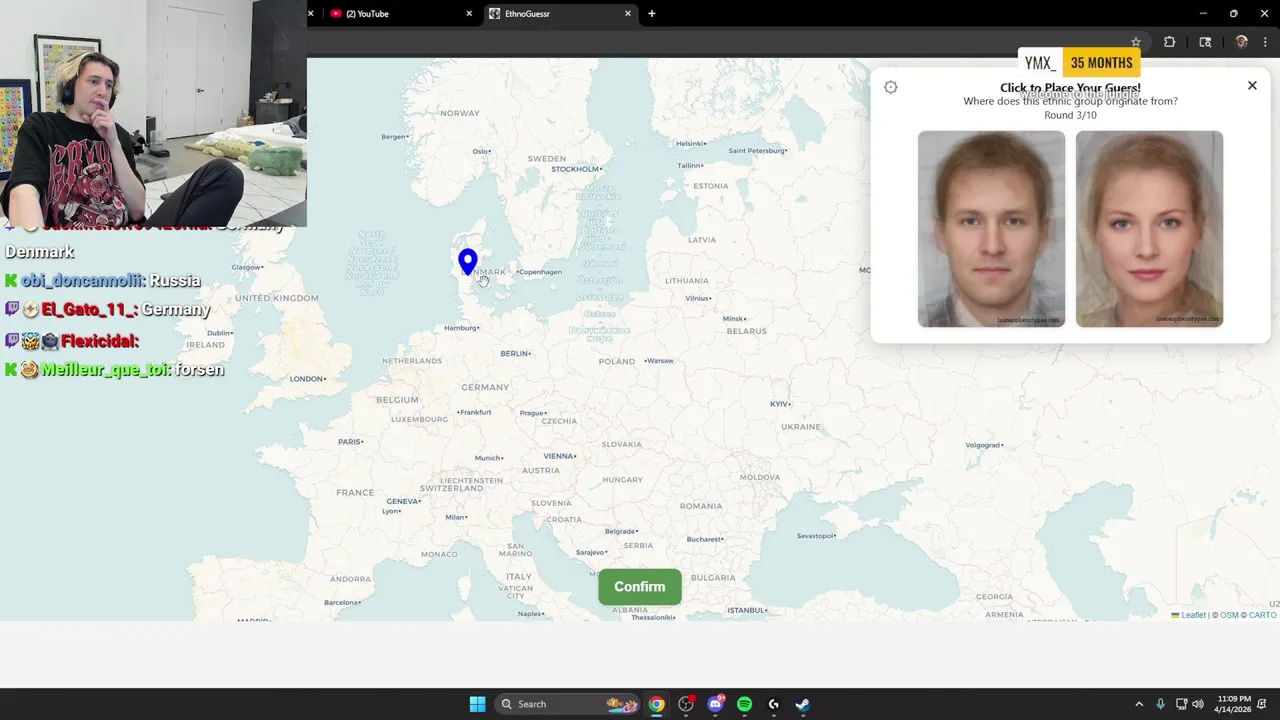Open the Leaflet attribution link
Viewport: 1280px width, 720px height.
coord(1193,615)
